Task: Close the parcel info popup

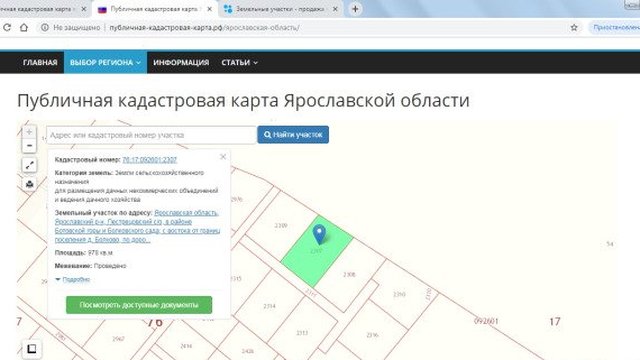Action: 223,156
